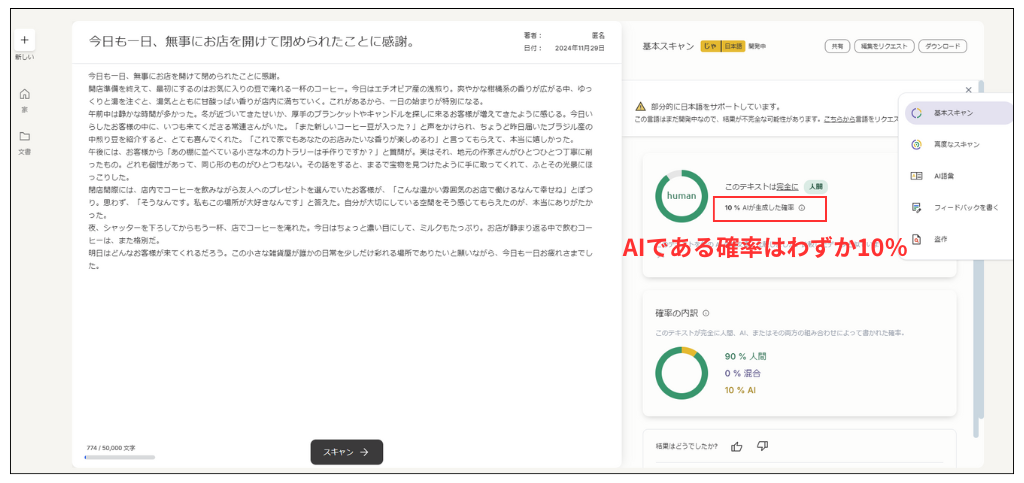This screenshot has height=483, width=1024.
Task: Click the feedback pencil icon
Action: (x=916, y=208)
